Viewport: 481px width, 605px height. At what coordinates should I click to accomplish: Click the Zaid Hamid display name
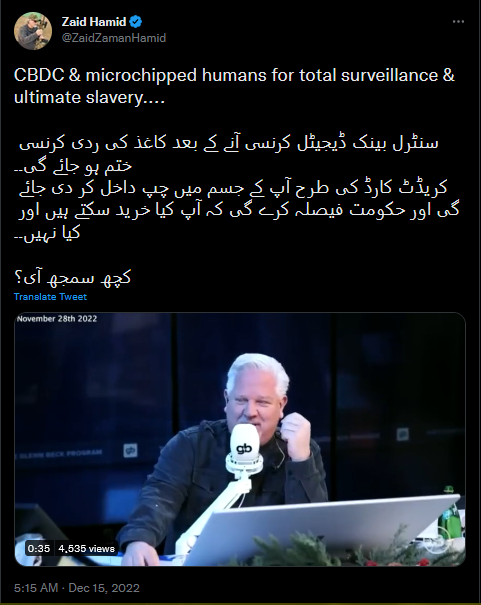click(94, 22)
